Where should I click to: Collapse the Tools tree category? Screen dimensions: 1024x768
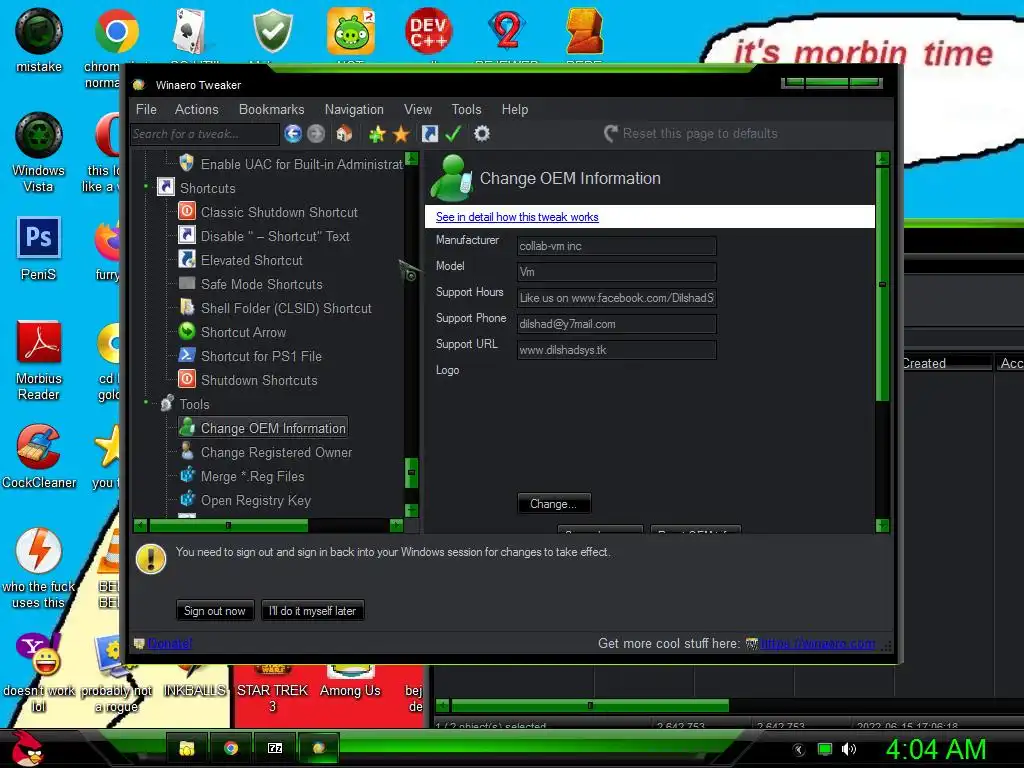146,403
